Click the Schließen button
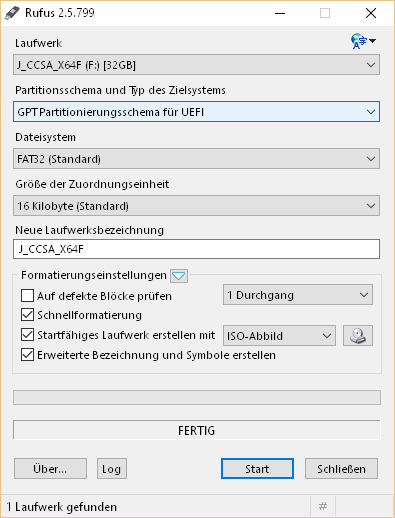Screen dimensions: 395x518 (x=341, y=469)
